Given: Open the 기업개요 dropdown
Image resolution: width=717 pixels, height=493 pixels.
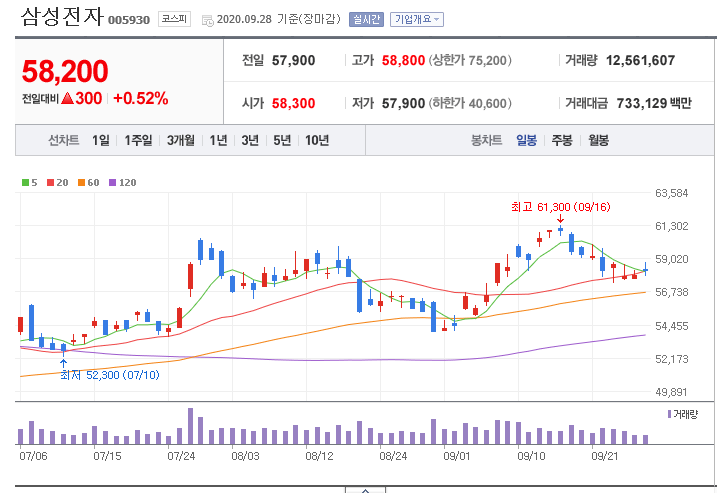Looking at the screenshot, I should pos(417,19).
